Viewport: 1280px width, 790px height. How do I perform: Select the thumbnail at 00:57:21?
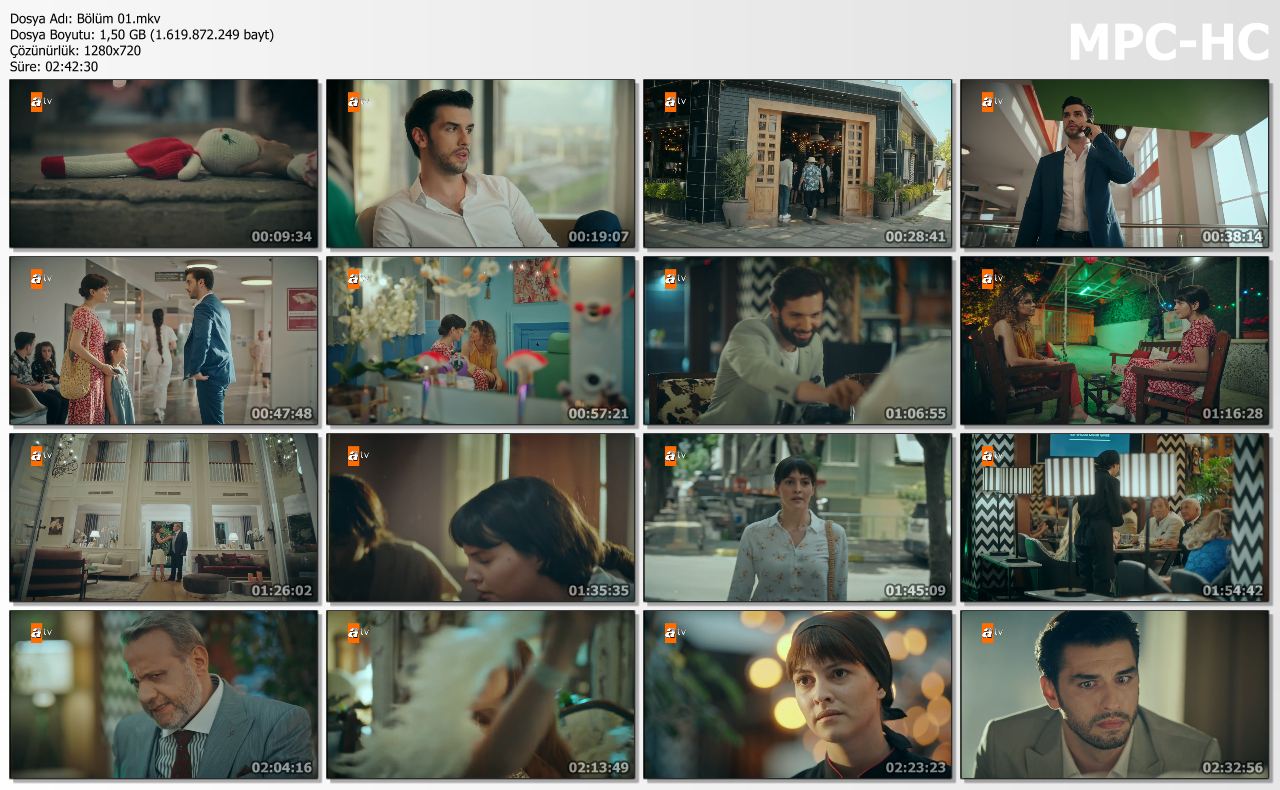481,341
